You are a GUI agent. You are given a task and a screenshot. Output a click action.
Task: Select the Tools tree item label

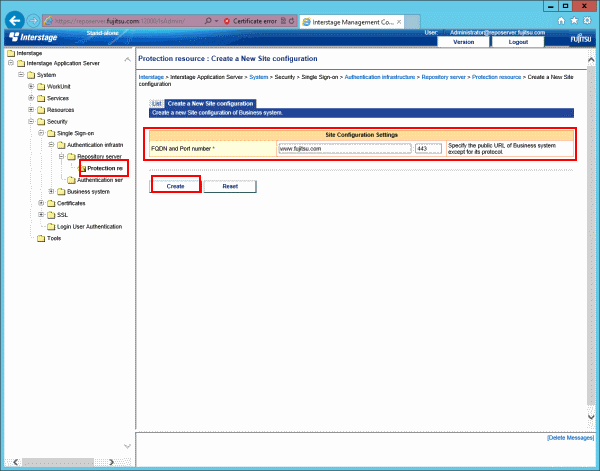[x=54, y=238]
